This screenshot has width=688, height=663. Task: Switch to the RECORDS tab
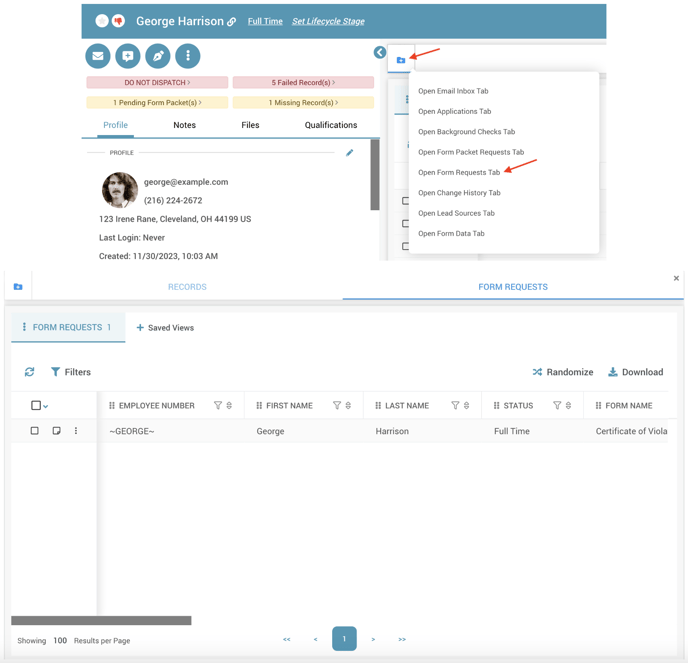pos(187,287)
